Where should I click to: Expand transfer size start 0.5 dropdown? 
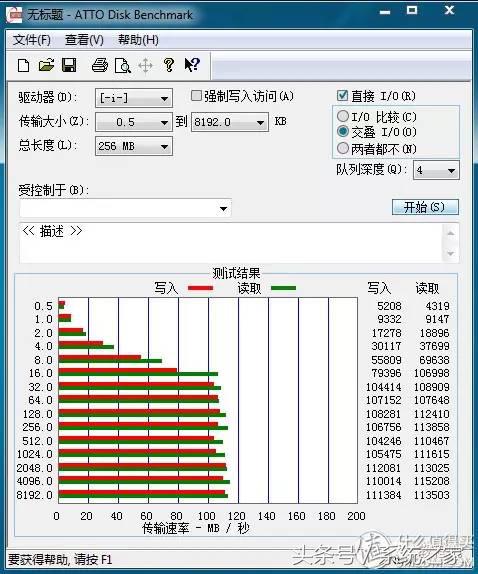point(164,123)
